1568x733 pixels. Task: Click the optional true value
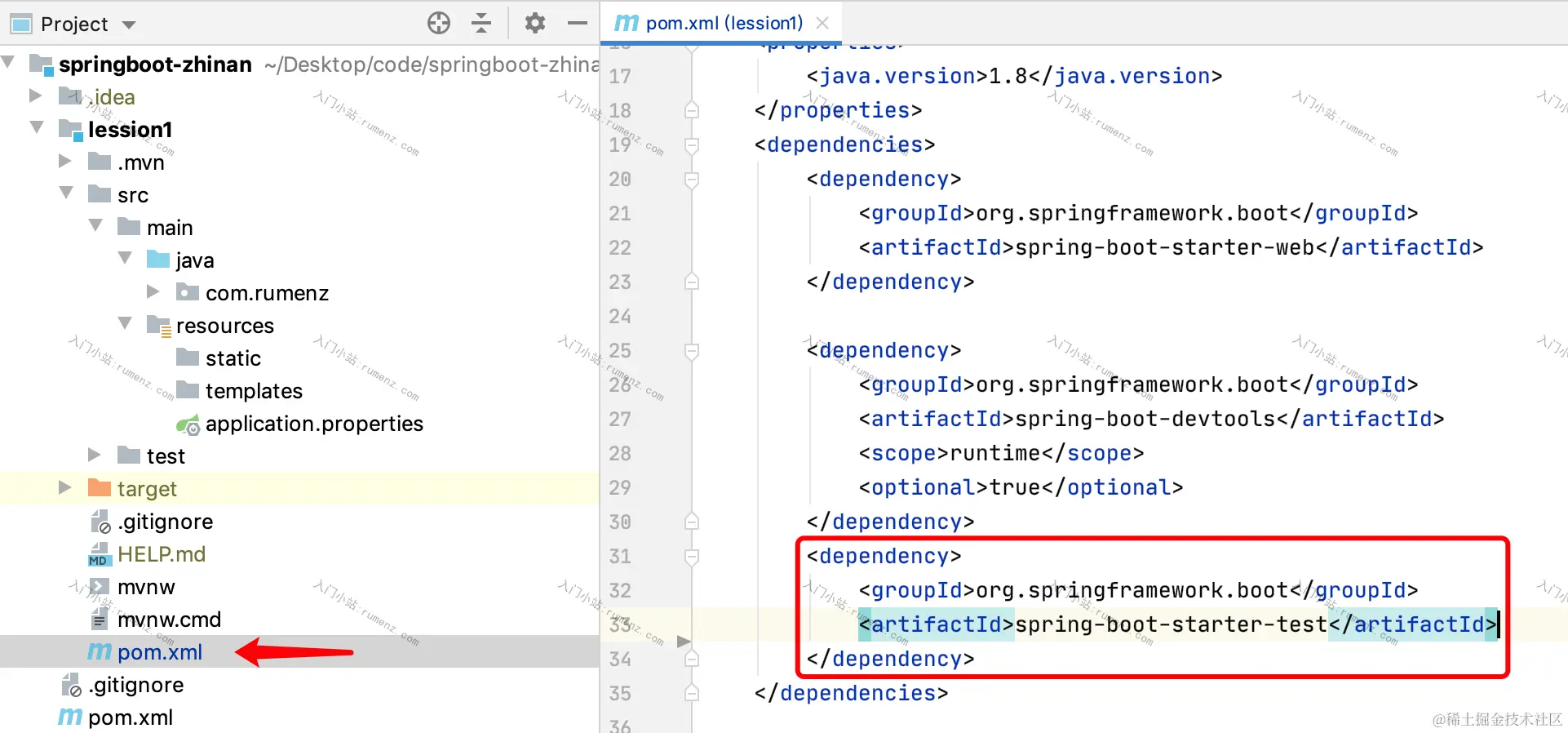(x=1015, y=487)
